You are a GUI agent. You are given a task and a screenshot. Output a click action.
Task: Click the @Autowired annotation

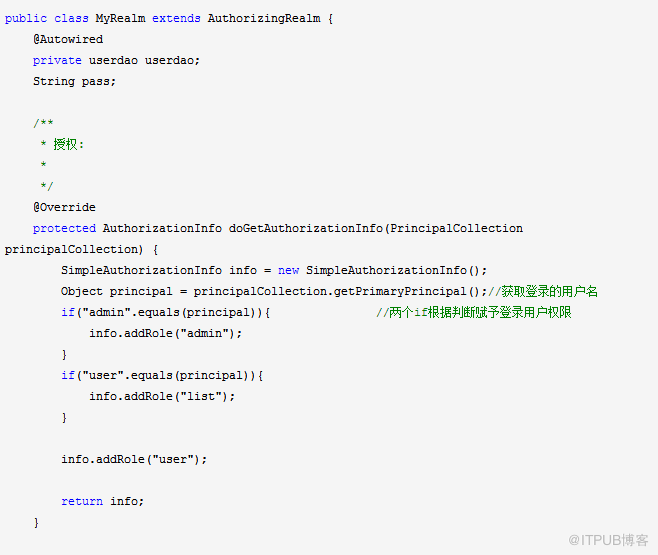coord(68,39)
